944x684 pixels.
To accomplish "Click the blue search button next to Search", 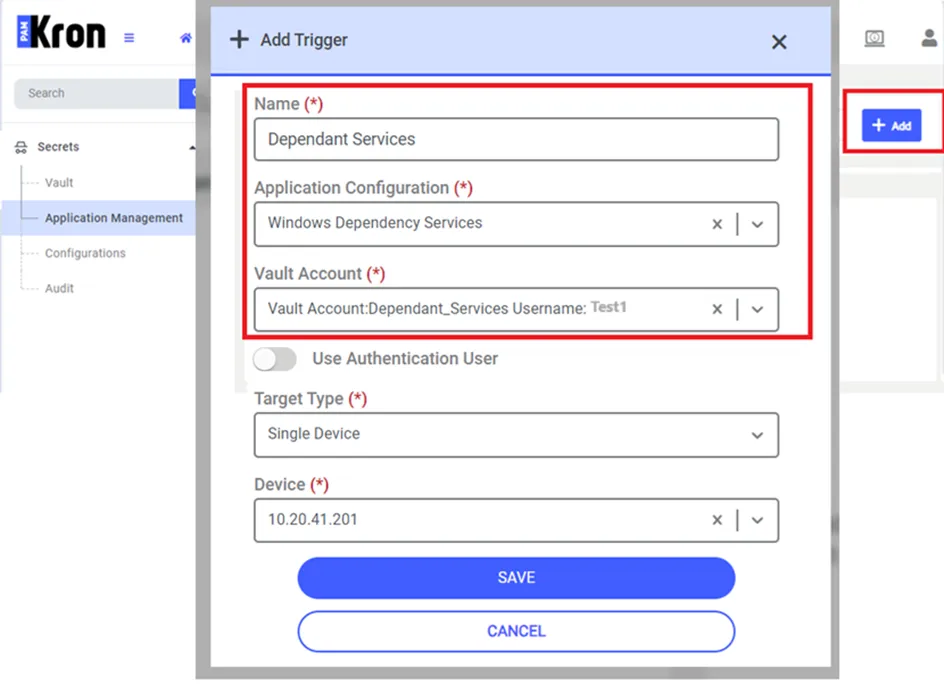I will click(x=187, y=93).
